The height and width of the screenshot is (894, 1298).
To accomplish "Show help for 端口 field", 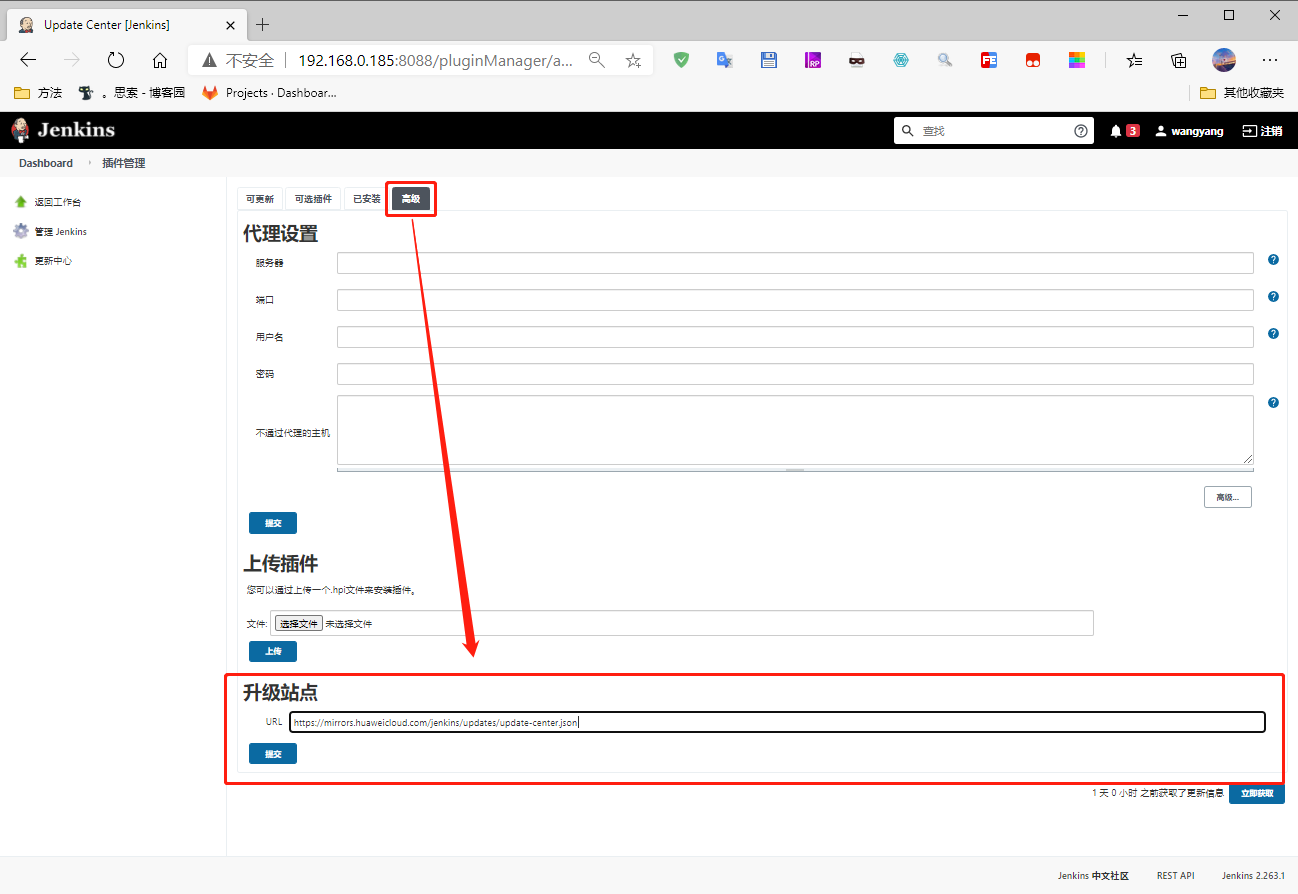I will point(1273,297).
